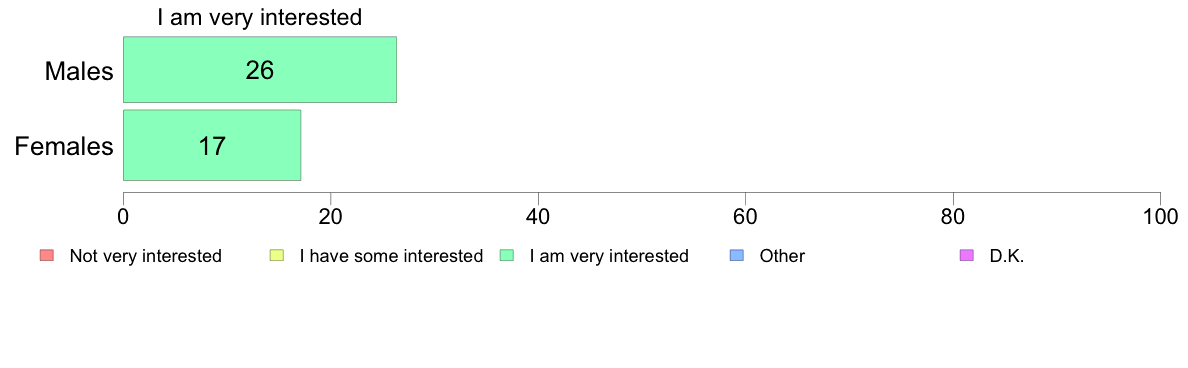Click the 0 axis tick label
This screenshot has height=368, width=1188.
click(x=123, y=217)
